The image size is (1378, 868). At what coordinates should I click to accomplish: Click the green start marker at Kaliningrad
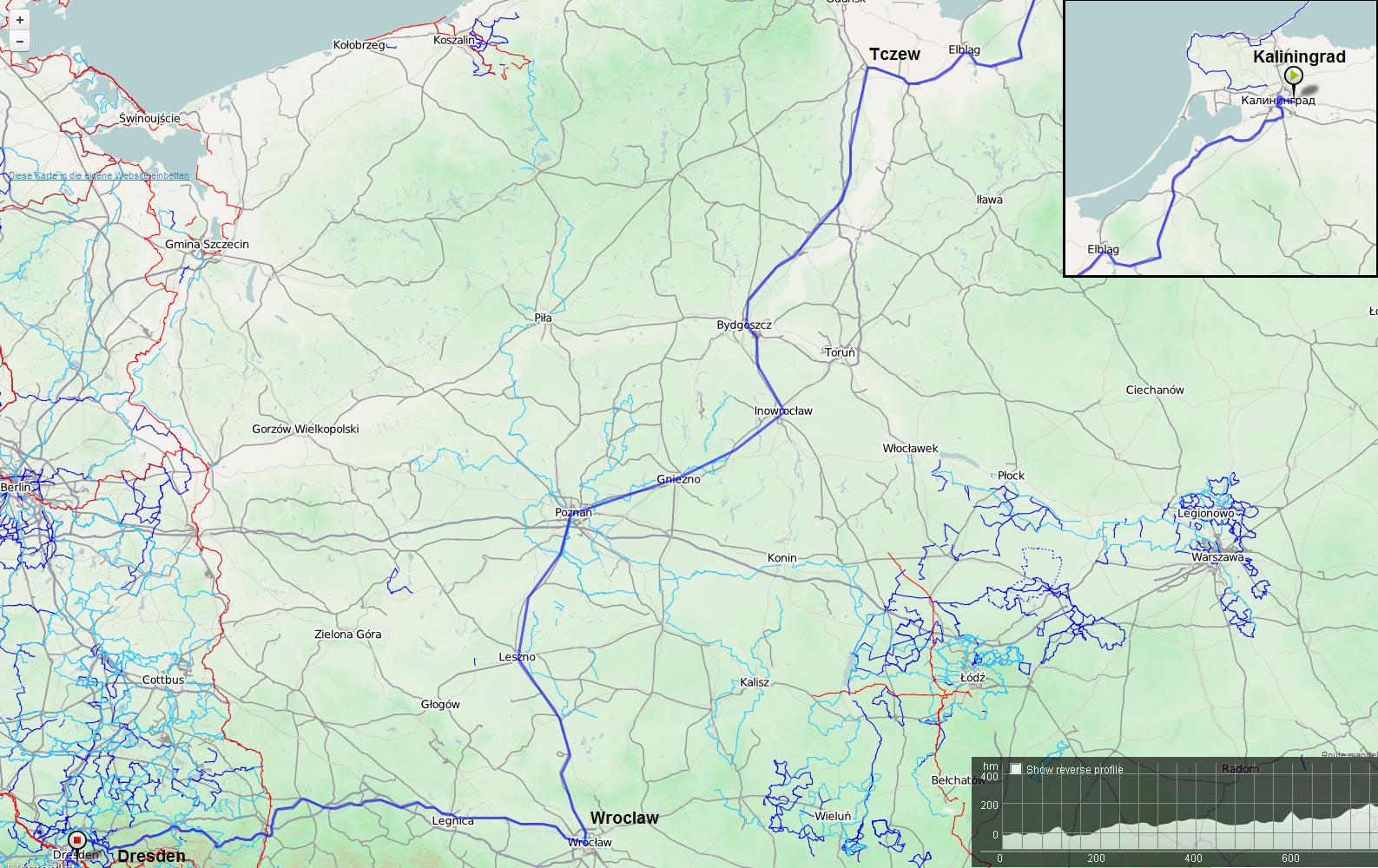coord(1294,78)
